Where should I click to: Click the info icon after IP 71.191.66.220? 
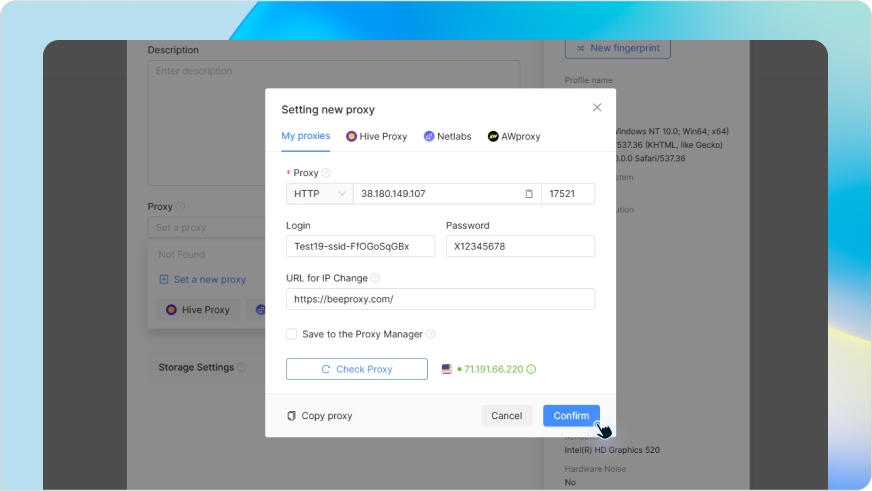click(531, 369)
